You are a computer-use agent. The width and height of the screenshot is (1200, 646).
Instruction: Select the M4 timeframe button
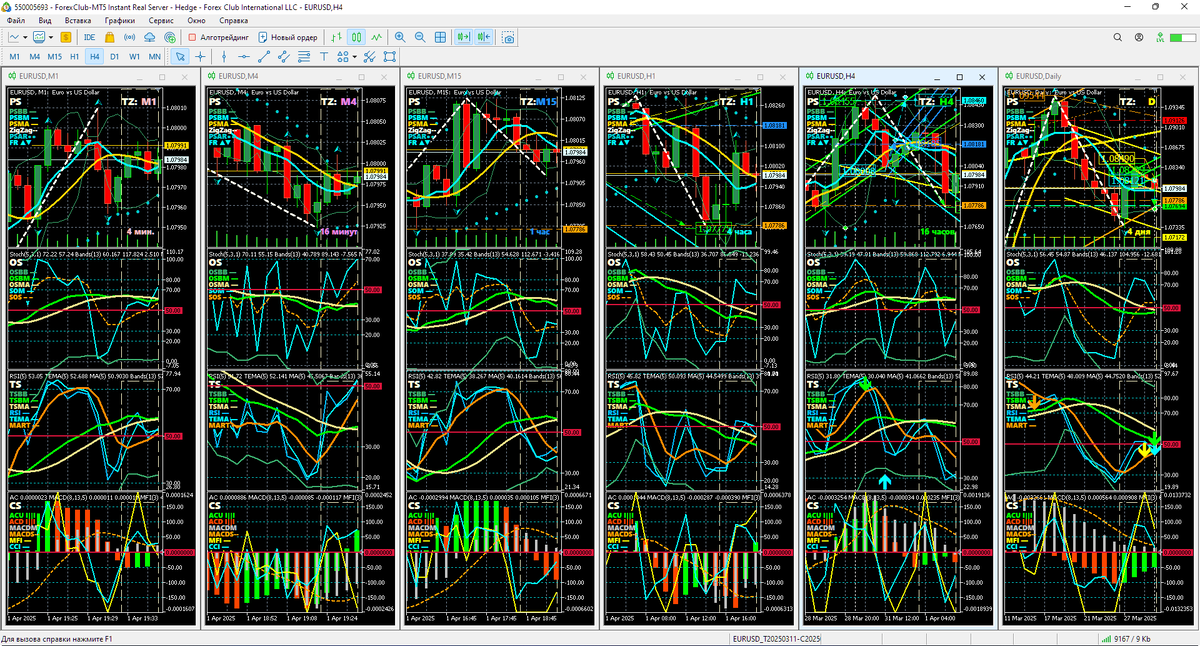[35, 57]
